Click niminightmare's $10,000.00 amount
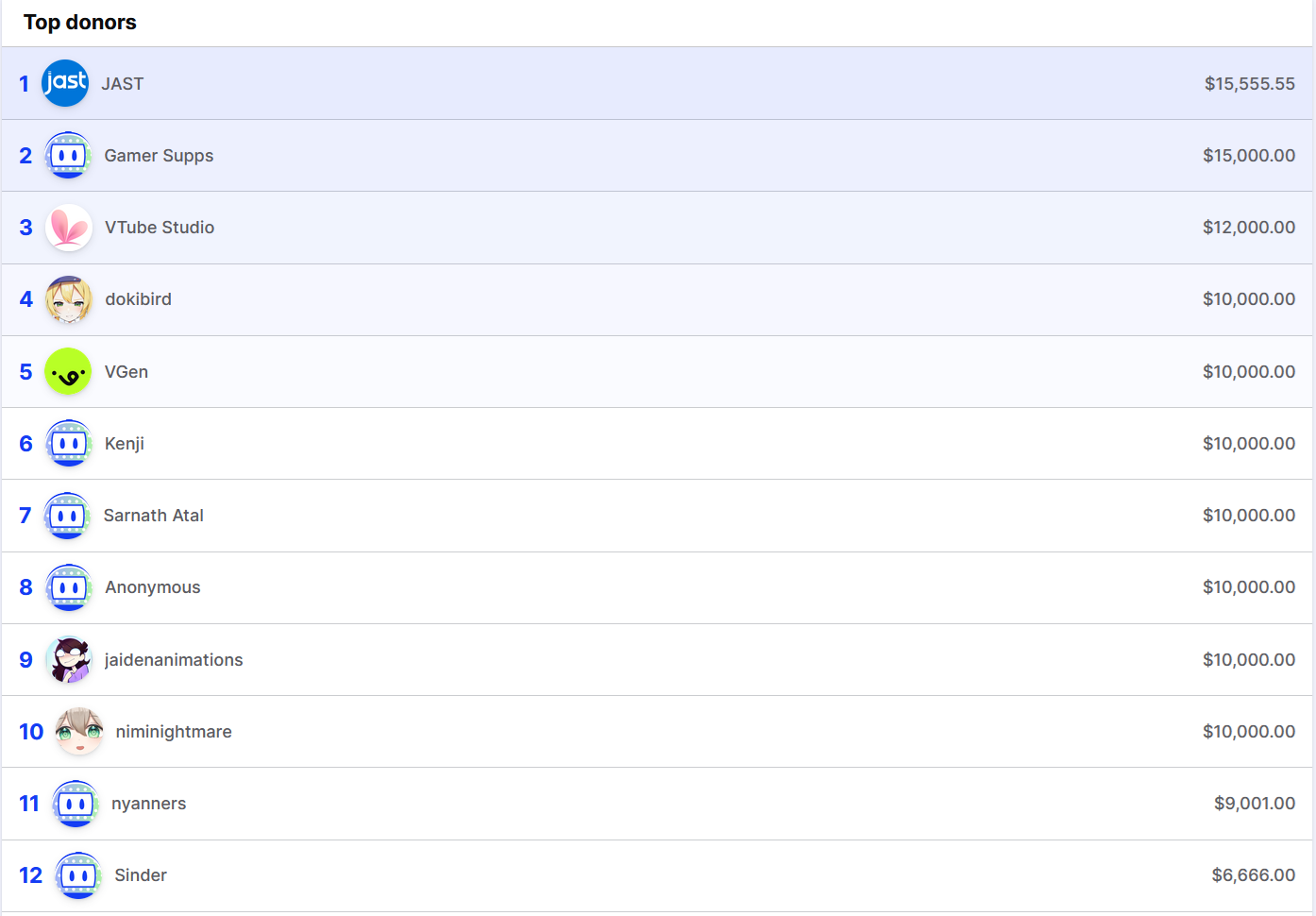1316x916 pixels. pos(1249,732)
